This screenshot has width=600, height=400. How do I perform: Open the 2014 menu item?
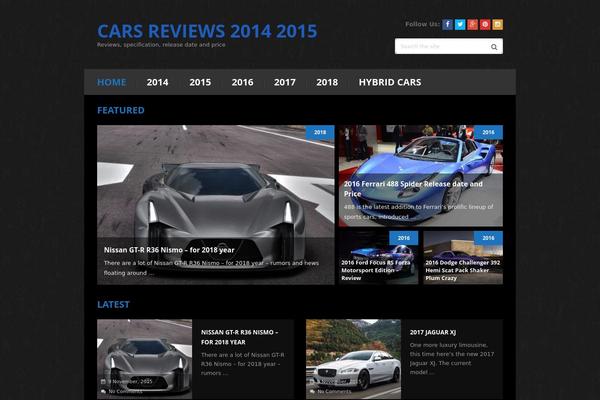(157, 82)
